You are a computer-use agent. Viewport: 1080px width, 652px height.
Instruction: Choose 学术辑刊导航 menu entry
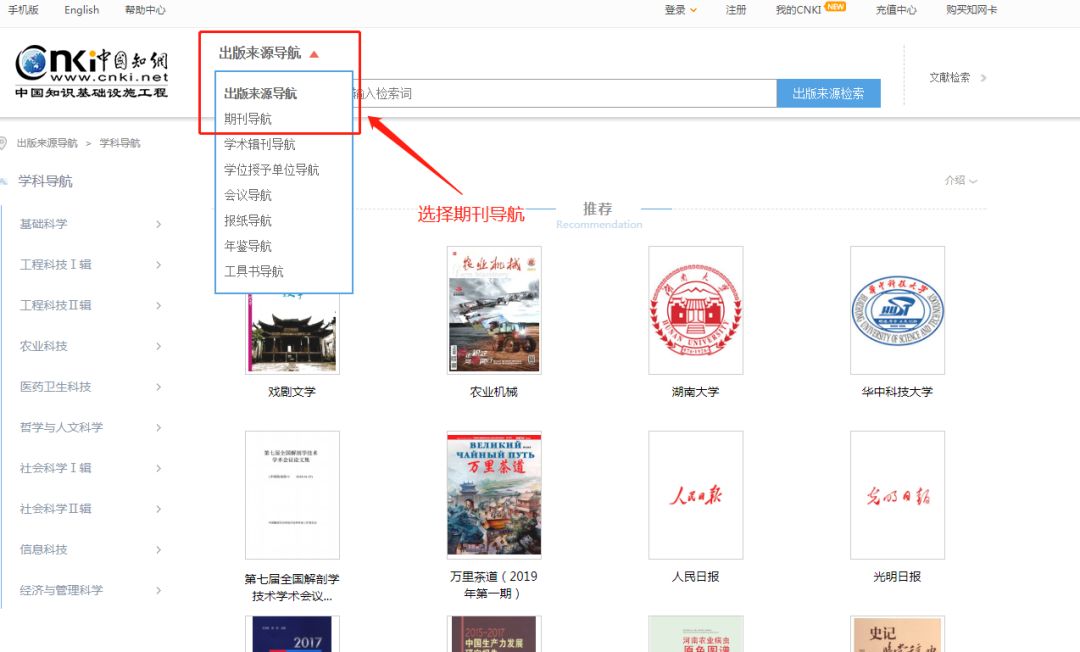click(x=260, y=145)
